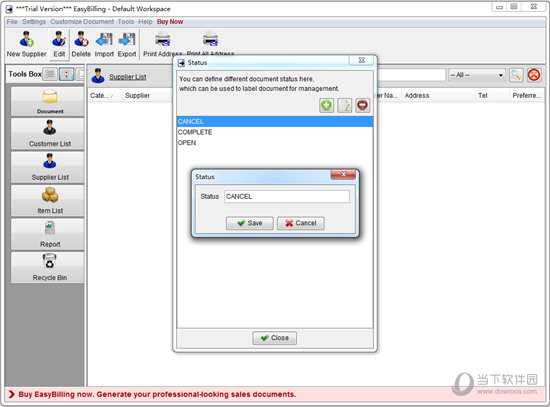Select COMPLETE row in status list
The height and width of the screenshot is (407, 550).
point(275,132)
